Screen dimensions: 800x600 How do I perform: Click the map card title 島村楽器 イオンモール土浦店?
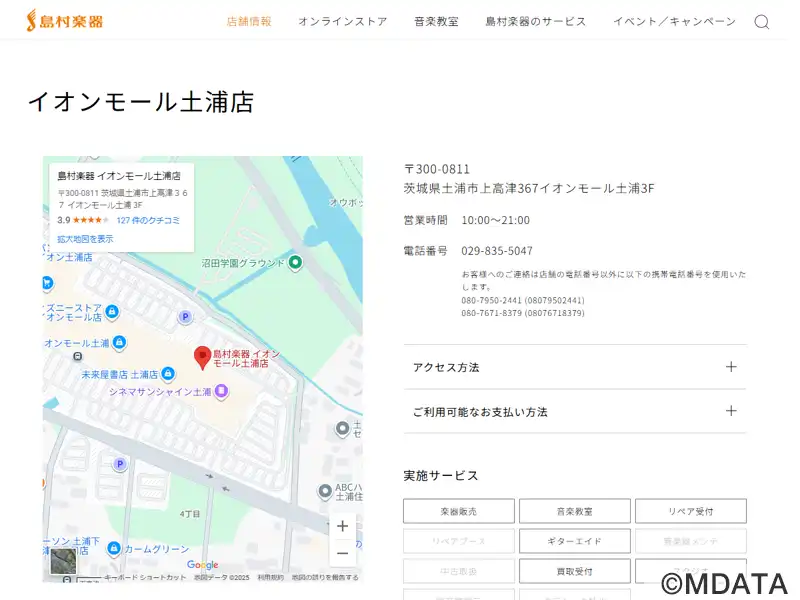[119, 176]
